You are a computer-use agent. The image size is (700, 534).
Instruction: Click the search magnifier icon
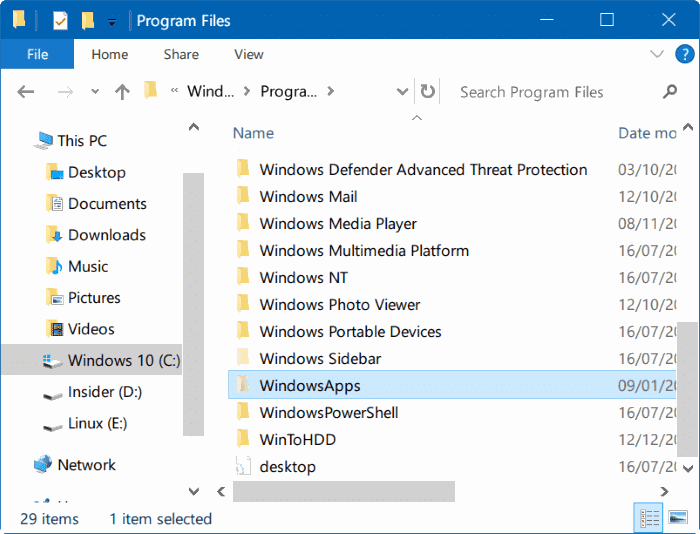pos(670,92)
